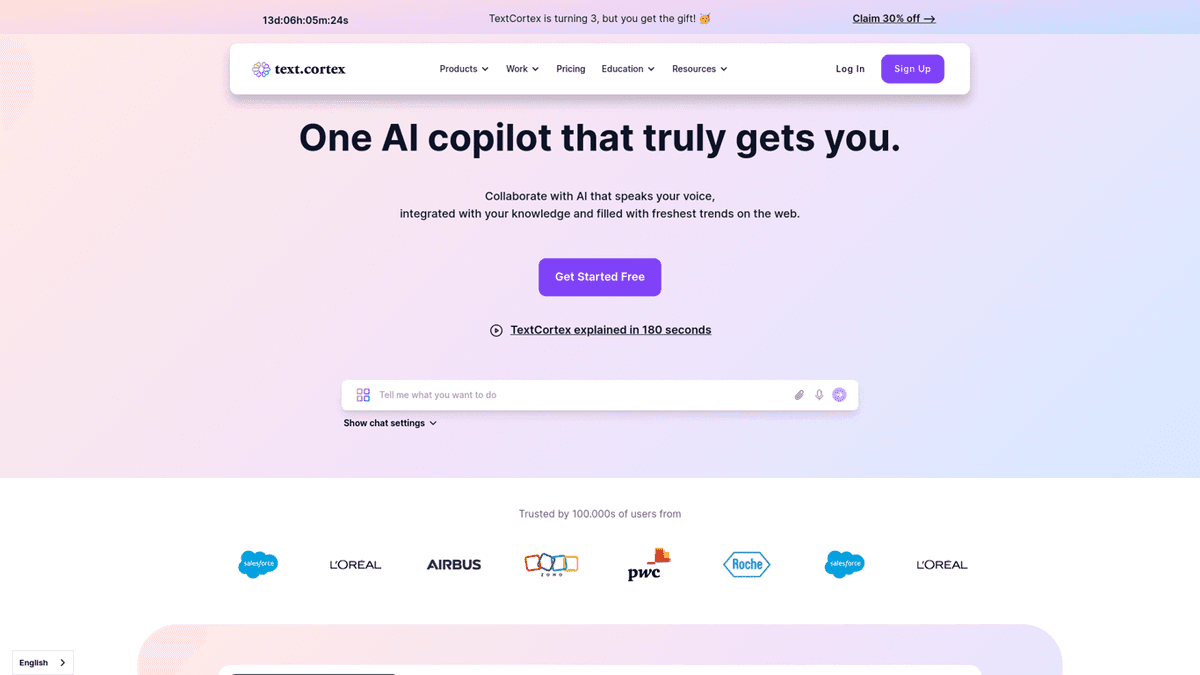This screenshot has width=1200, height=675.
Task: Open the English language selector
Action: (x=43, y=663)
